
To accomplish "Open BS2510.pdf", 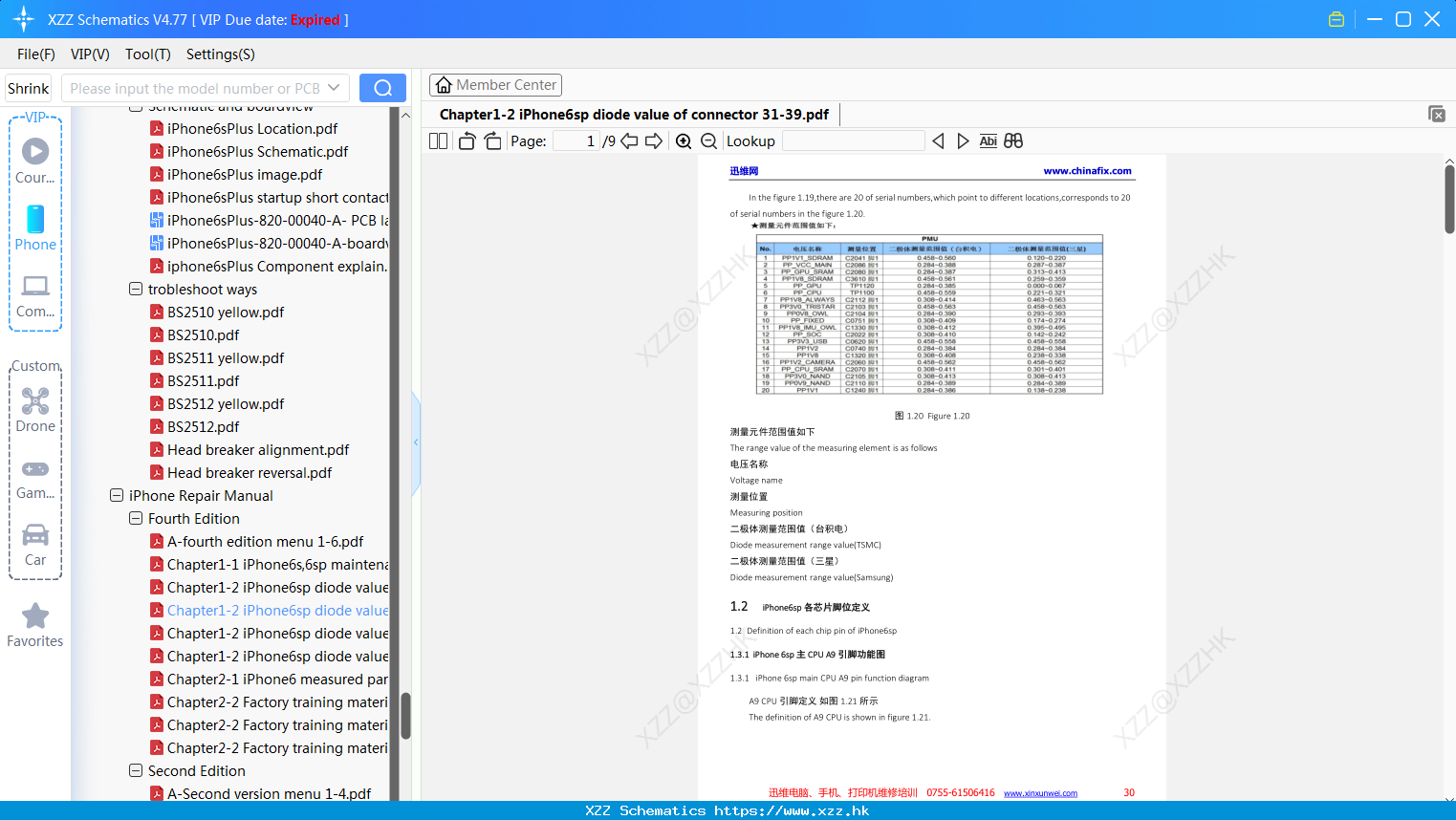I will tap(203, 334).
